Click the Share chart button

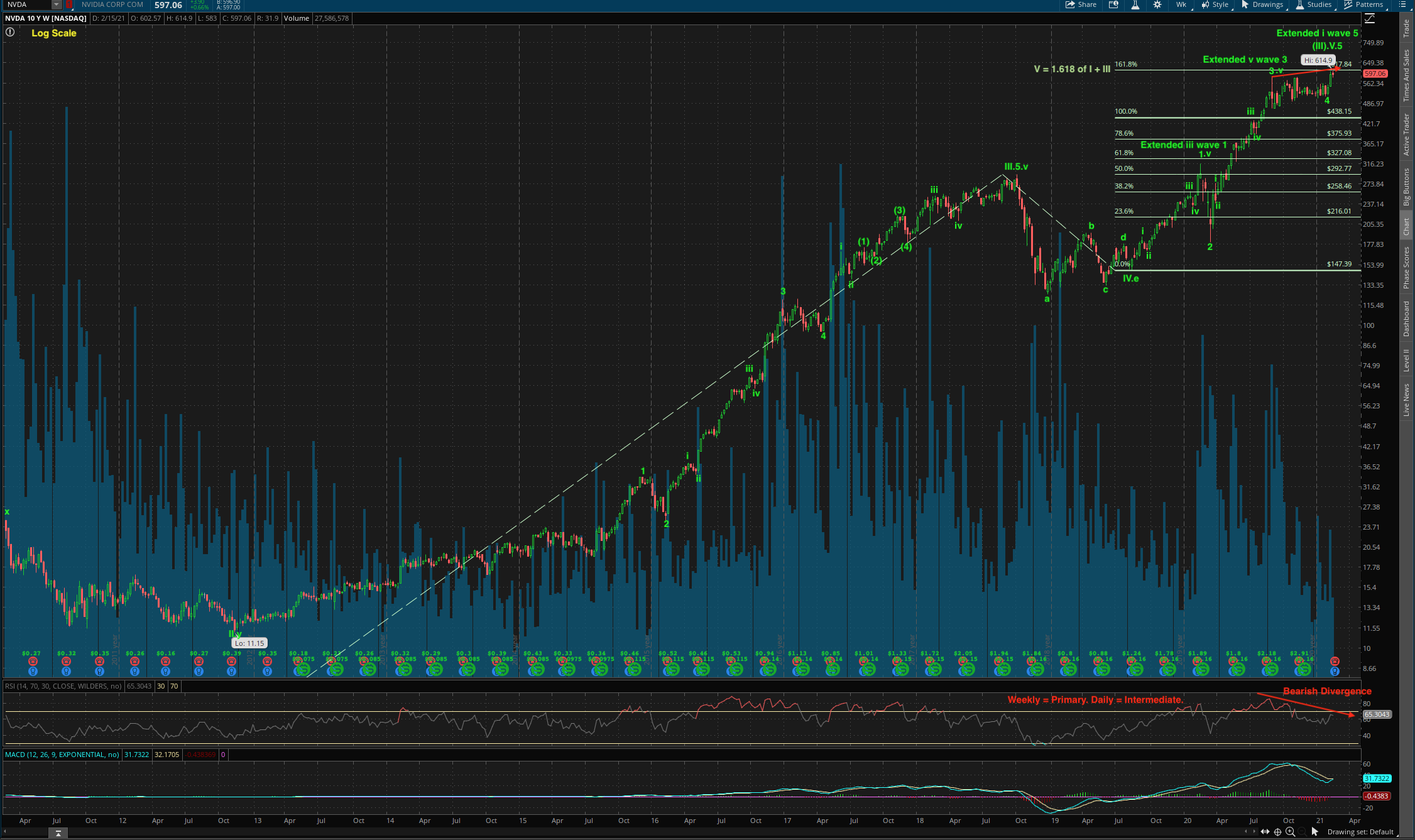(x=1081, y=4)
